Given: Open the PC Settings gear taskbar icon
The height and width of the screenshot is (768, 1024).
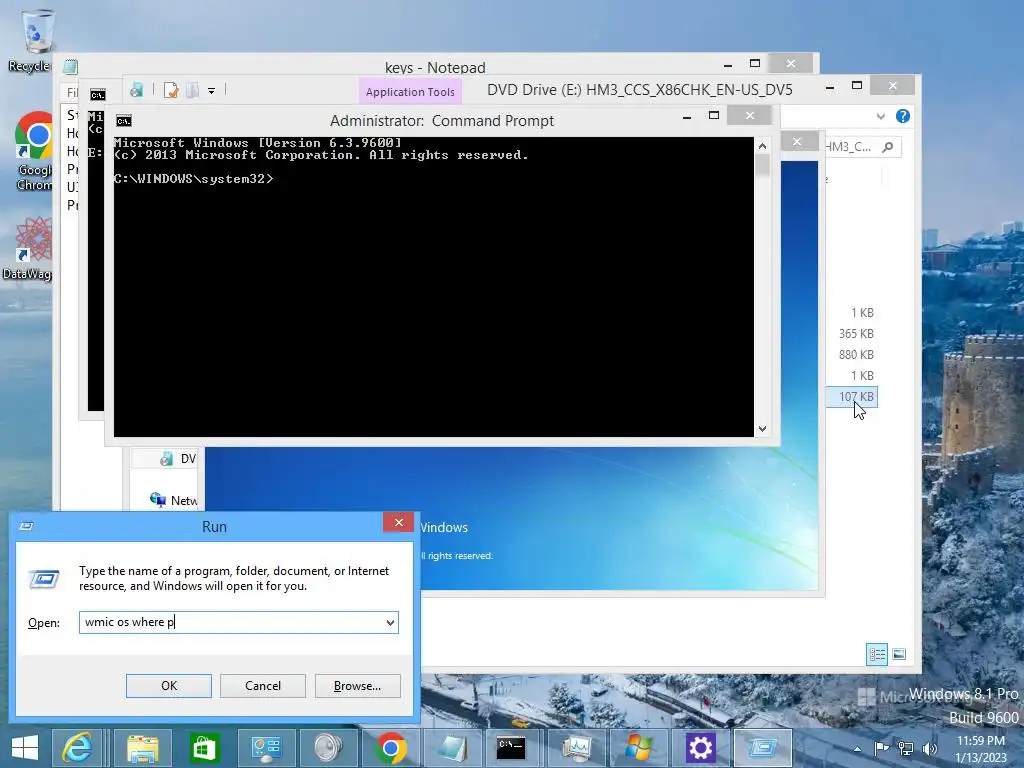Looking at the screenshot, I should point(700,748).
